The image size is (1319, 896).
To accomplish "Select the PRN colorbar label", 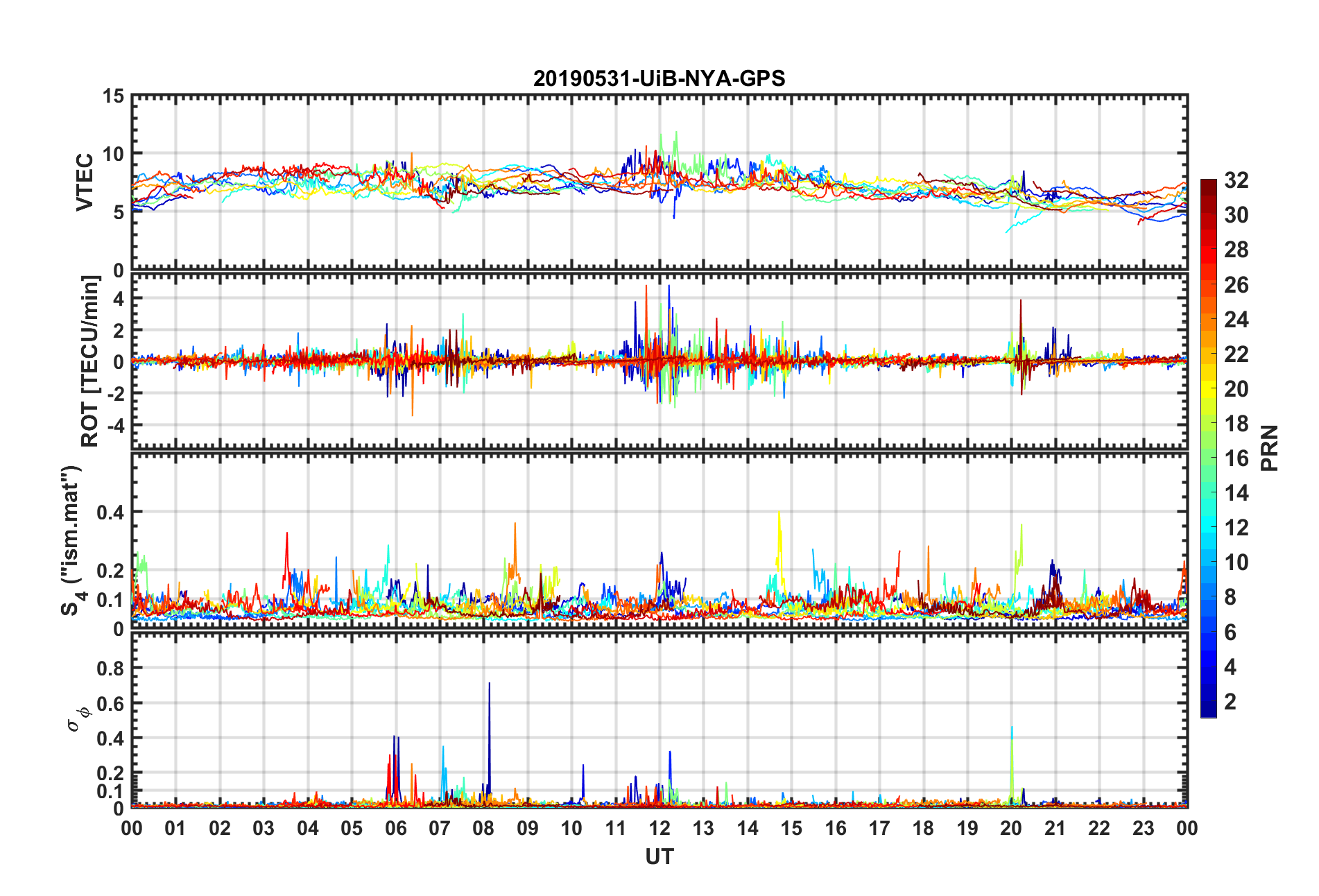I will 1270,448.
